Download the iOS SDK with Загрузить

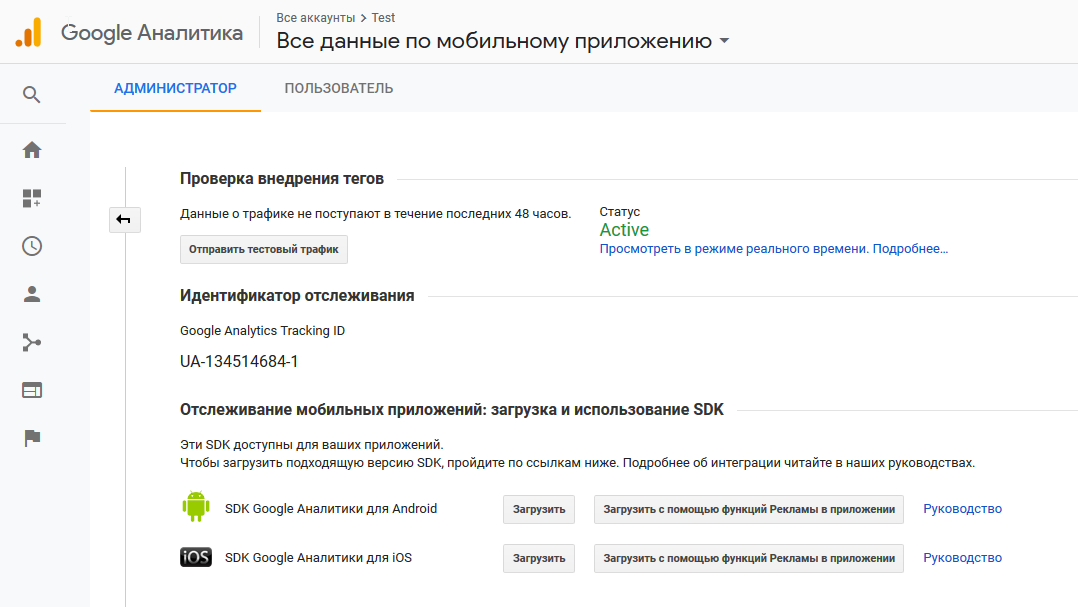pyautogui.click(x=539, y=558)
